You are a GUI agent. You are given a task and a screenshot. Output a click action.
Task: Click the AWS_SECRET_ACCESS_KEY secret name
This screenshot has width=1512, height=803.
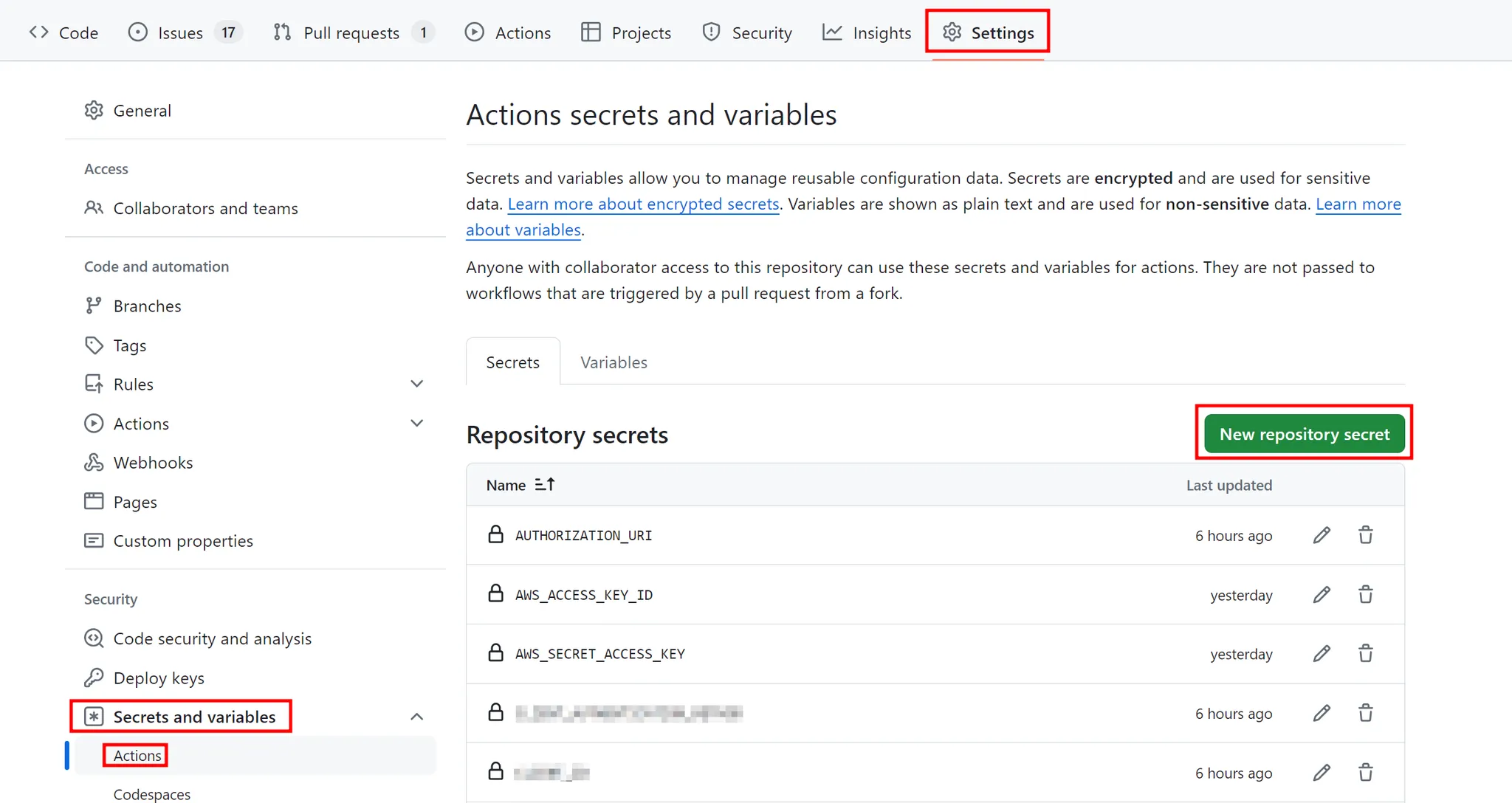[599, 654]
